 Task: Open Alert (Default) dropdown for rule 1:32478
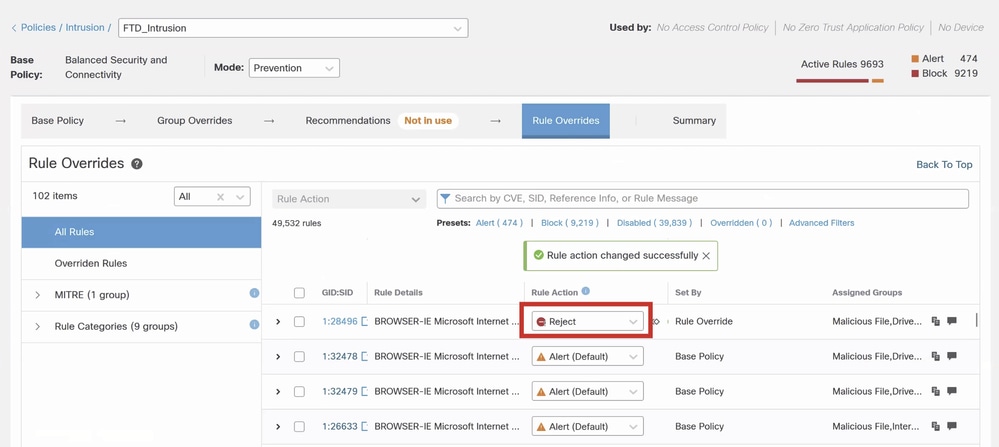coord(587,357)
